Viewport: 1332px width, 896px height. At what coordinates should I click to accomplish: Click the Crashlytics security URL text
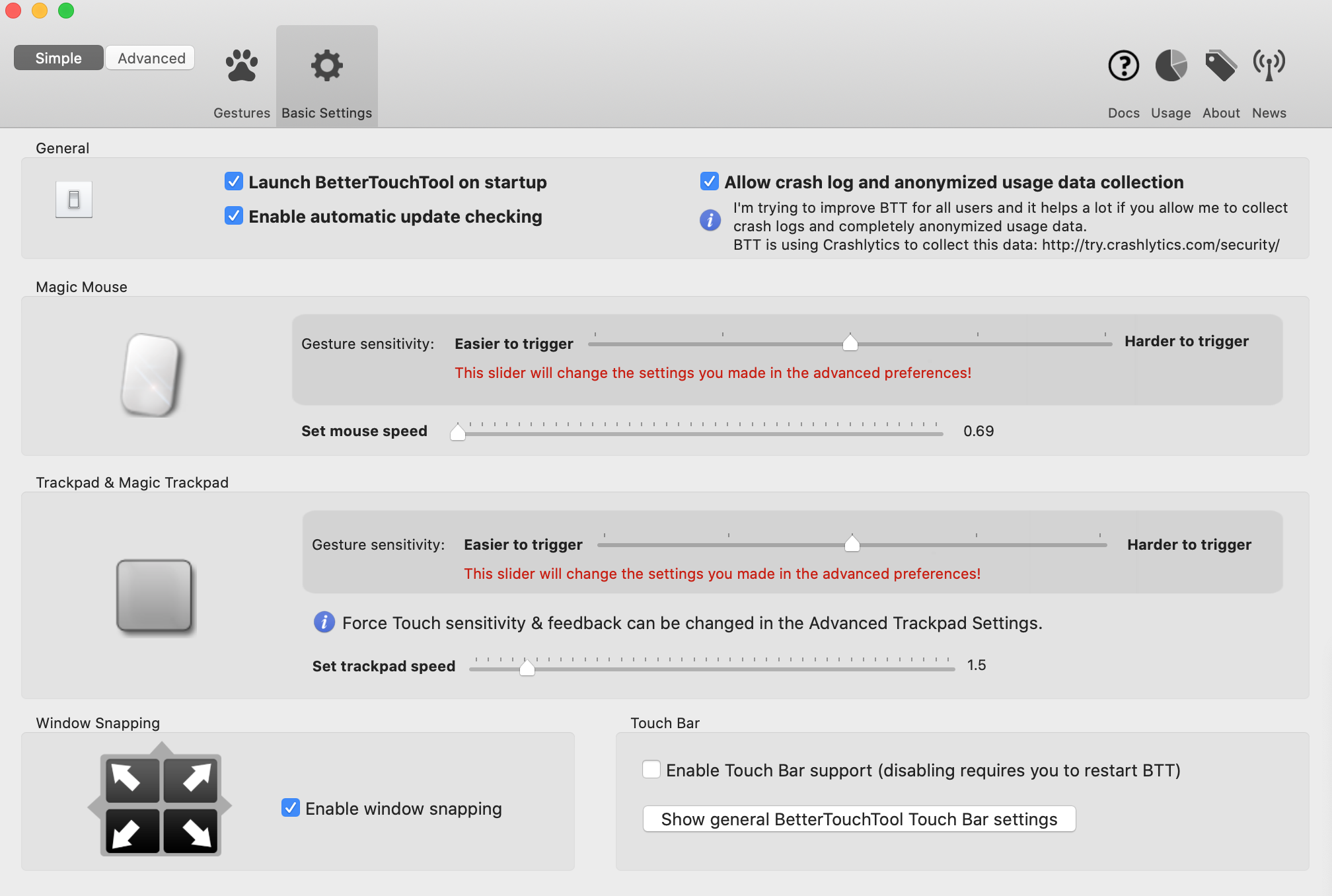pos(1160,244)
